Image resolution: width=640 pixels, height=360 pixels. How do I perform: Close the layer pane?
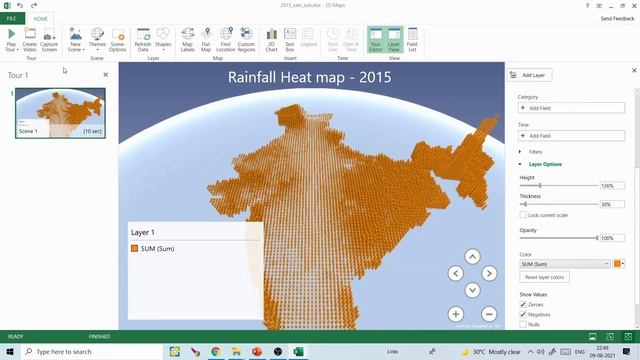(x=634, y=70)
